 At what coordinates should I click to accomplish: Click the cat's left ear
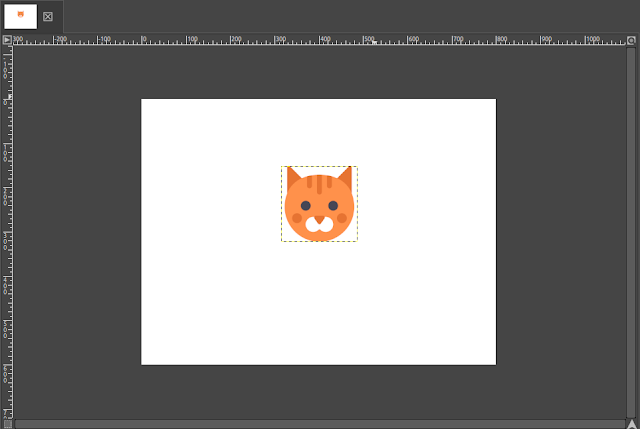[x=293, y=178]
